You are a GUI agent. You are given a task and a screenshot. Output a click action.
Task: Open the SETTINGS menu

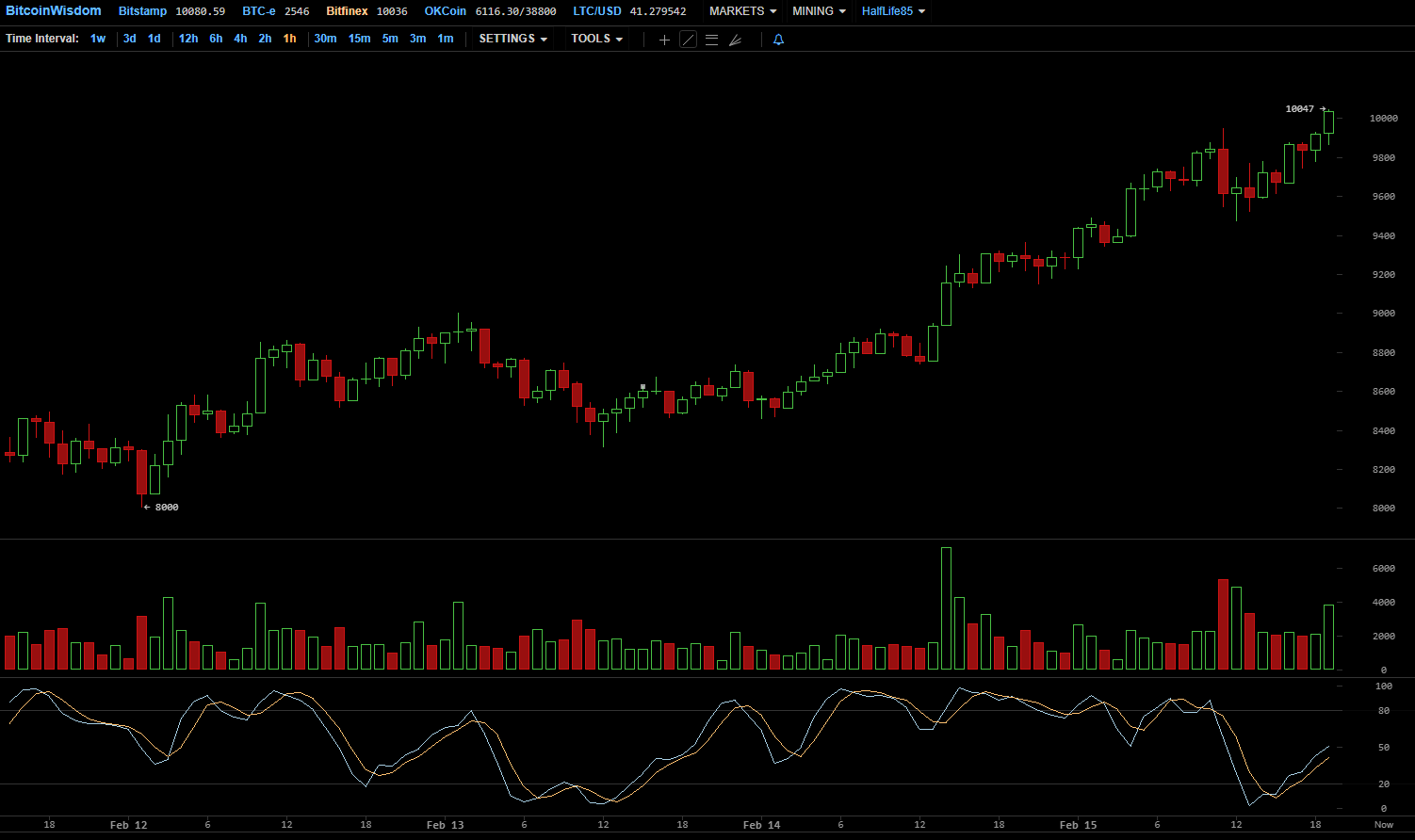[512, 39]
